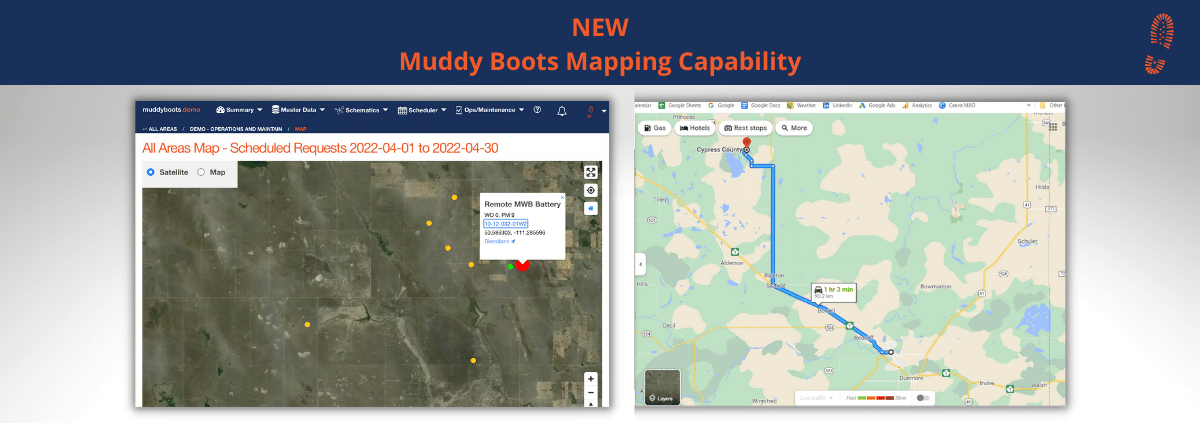Click the route origin point near Dunmore

tap(890, 352)
